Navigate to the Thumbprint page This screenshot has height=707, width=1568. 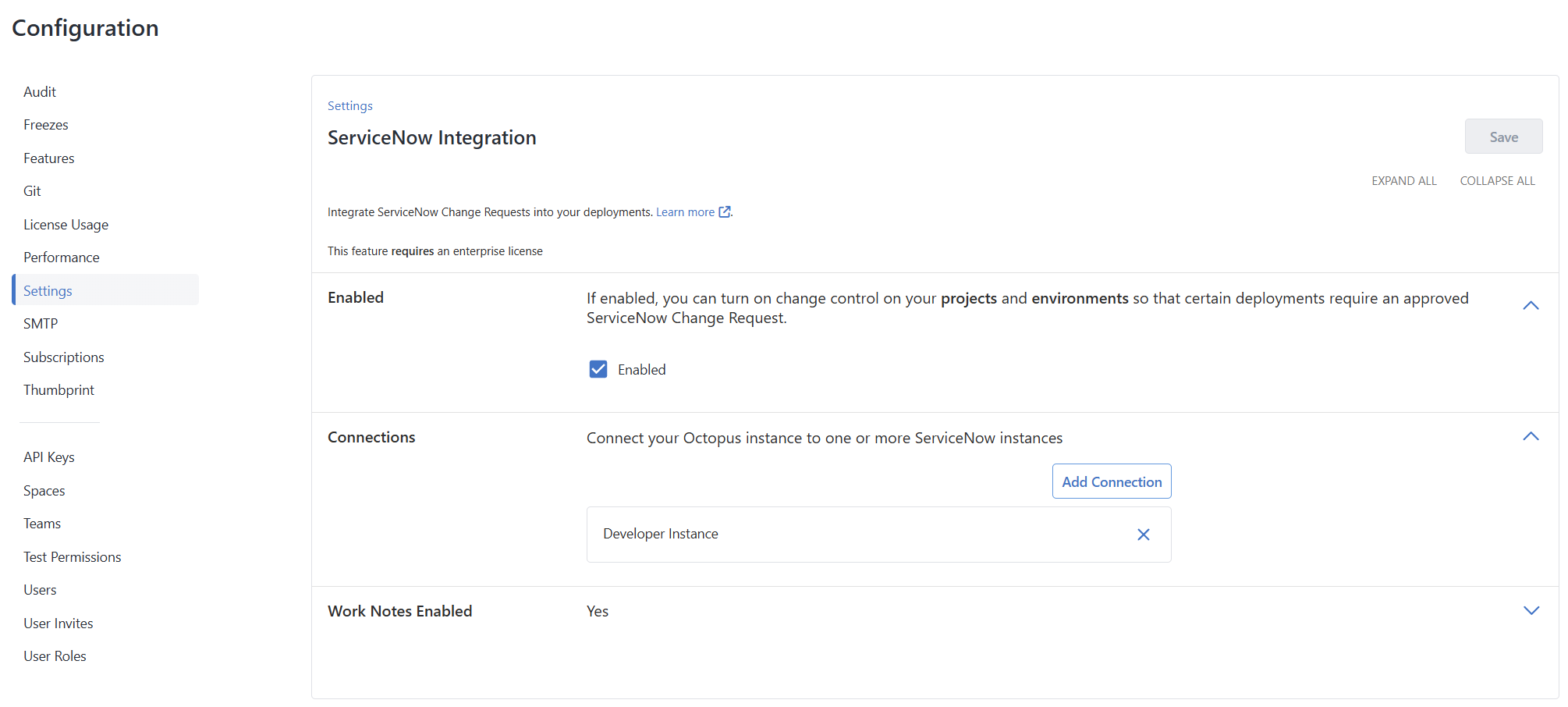(59, 389)
